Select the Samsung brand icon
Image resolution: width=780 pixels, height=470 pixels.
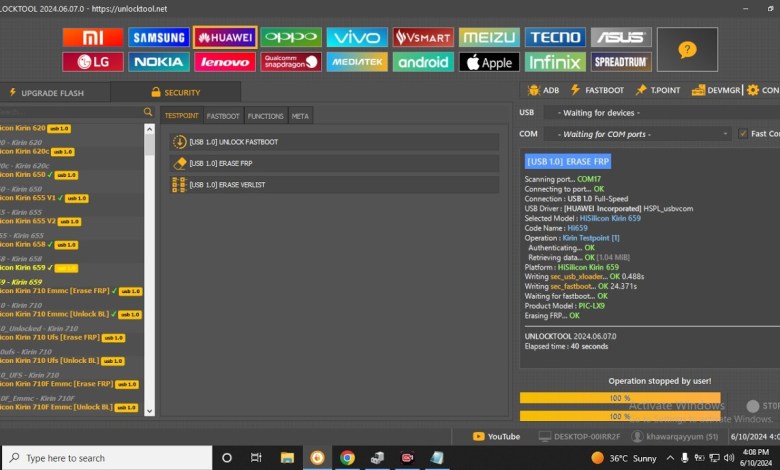[159, 37]
